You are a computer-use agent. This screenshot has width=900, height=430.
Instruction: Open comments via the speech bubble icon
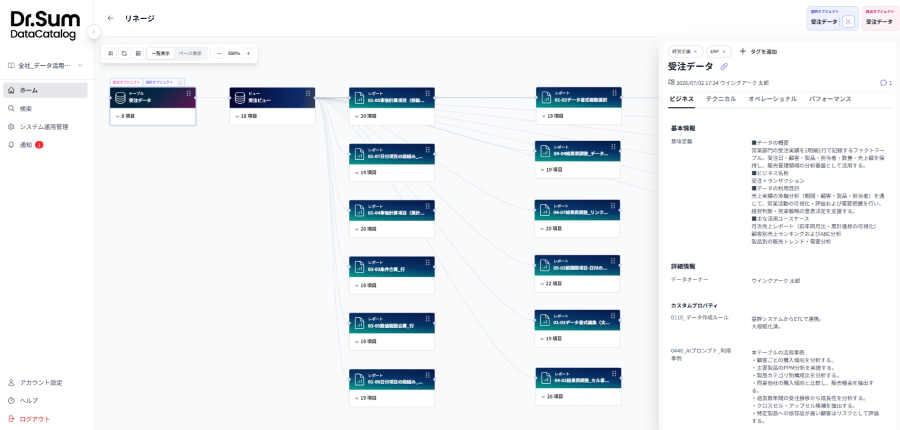883,83
